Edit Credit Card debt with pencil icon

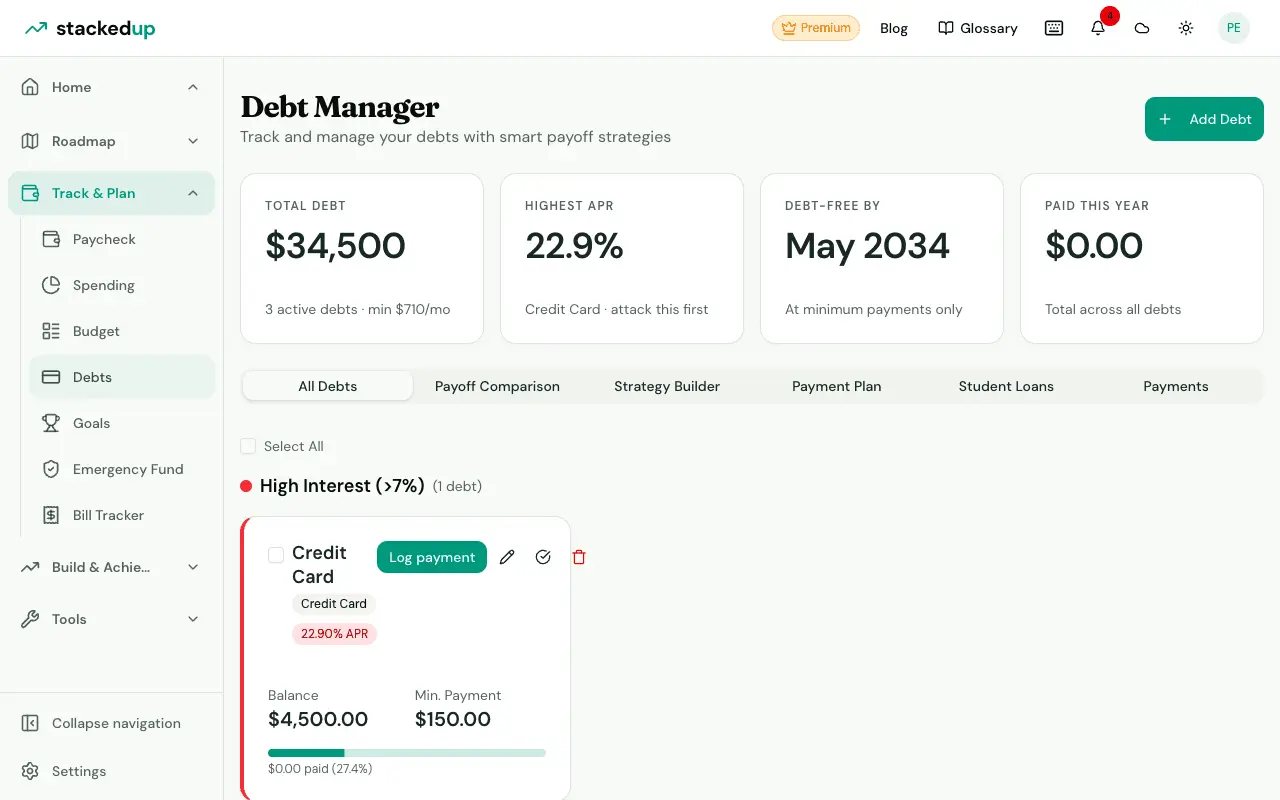[x=507, y=557]
